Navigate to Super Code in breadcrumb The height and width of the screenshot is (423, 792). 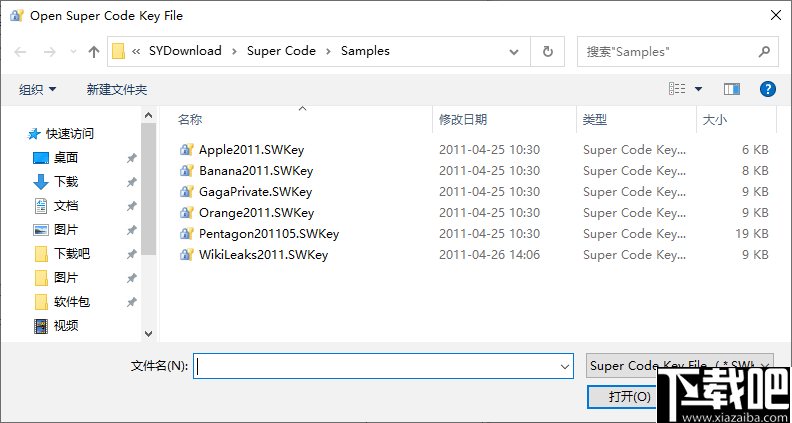[281, 51]
